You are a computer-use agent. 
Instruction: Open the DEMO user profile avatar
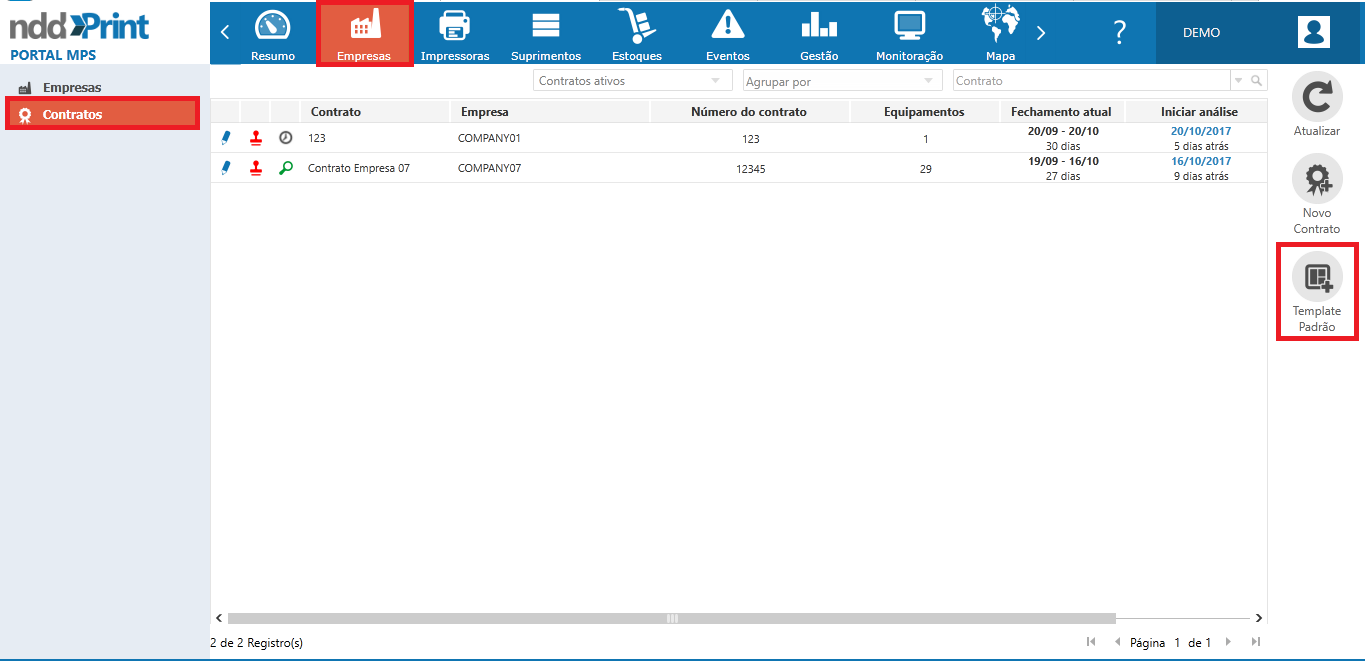(1313, 32)
